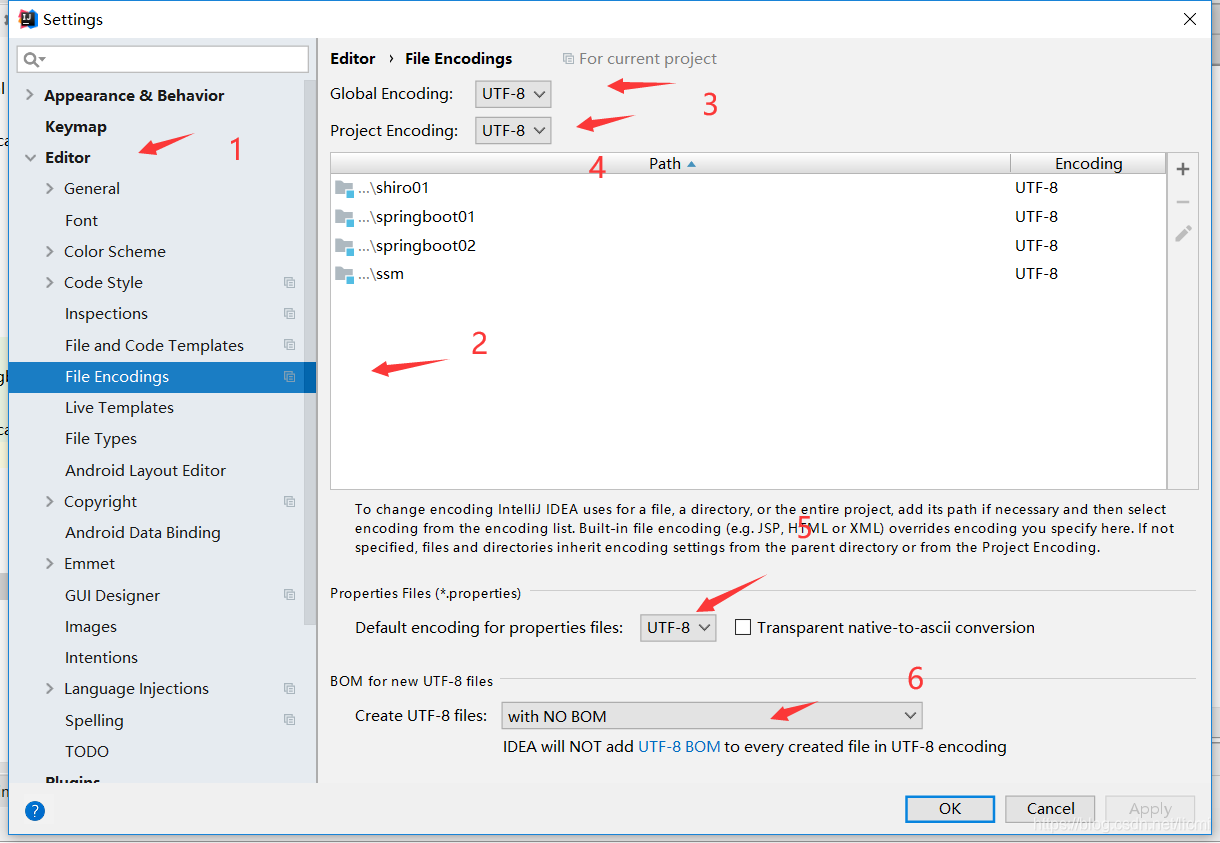Expand the Color Scheme node

(50, 252)
